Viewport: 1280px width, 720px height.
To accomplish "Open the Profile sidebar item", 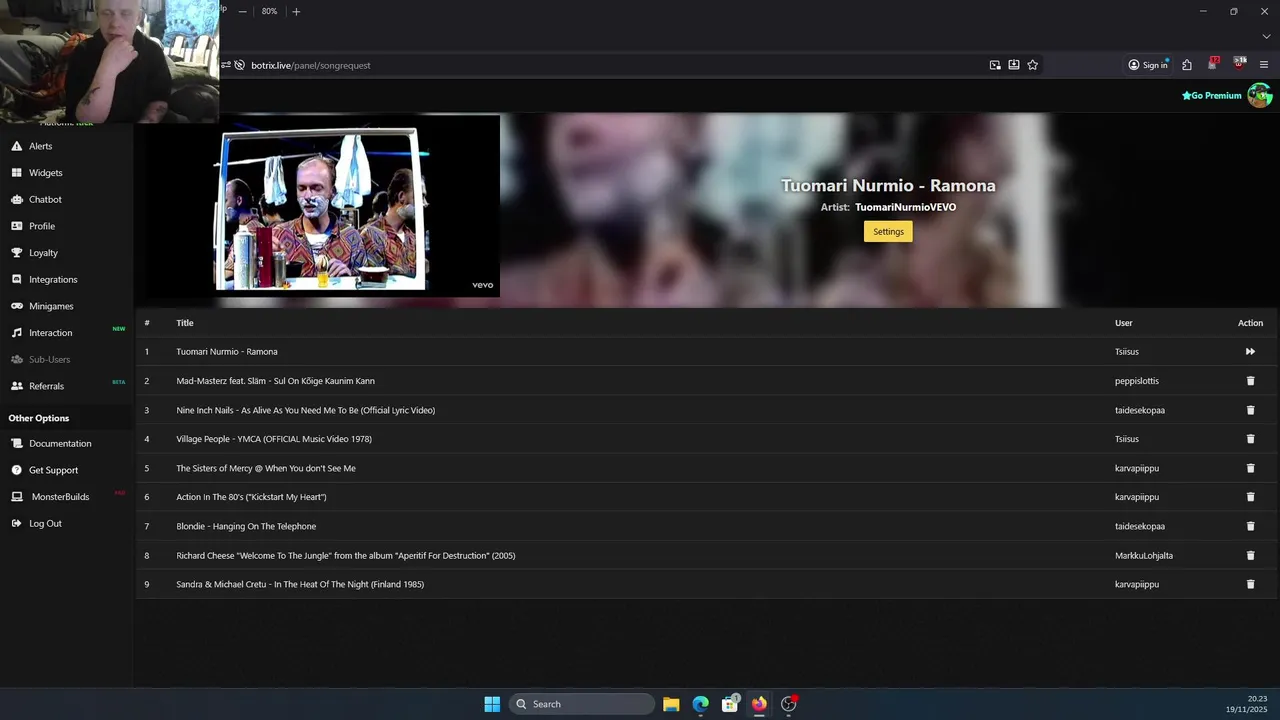I will click(x=41, y=226).
